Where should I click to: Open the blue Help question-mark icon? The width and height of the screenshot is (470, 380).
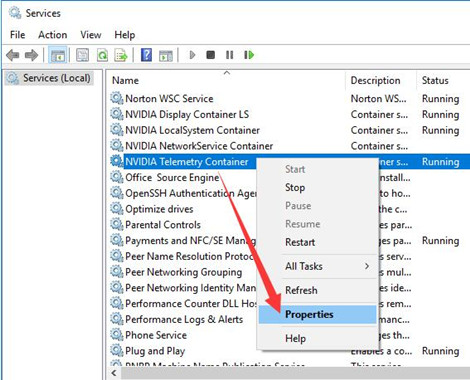tap(146, 55)
